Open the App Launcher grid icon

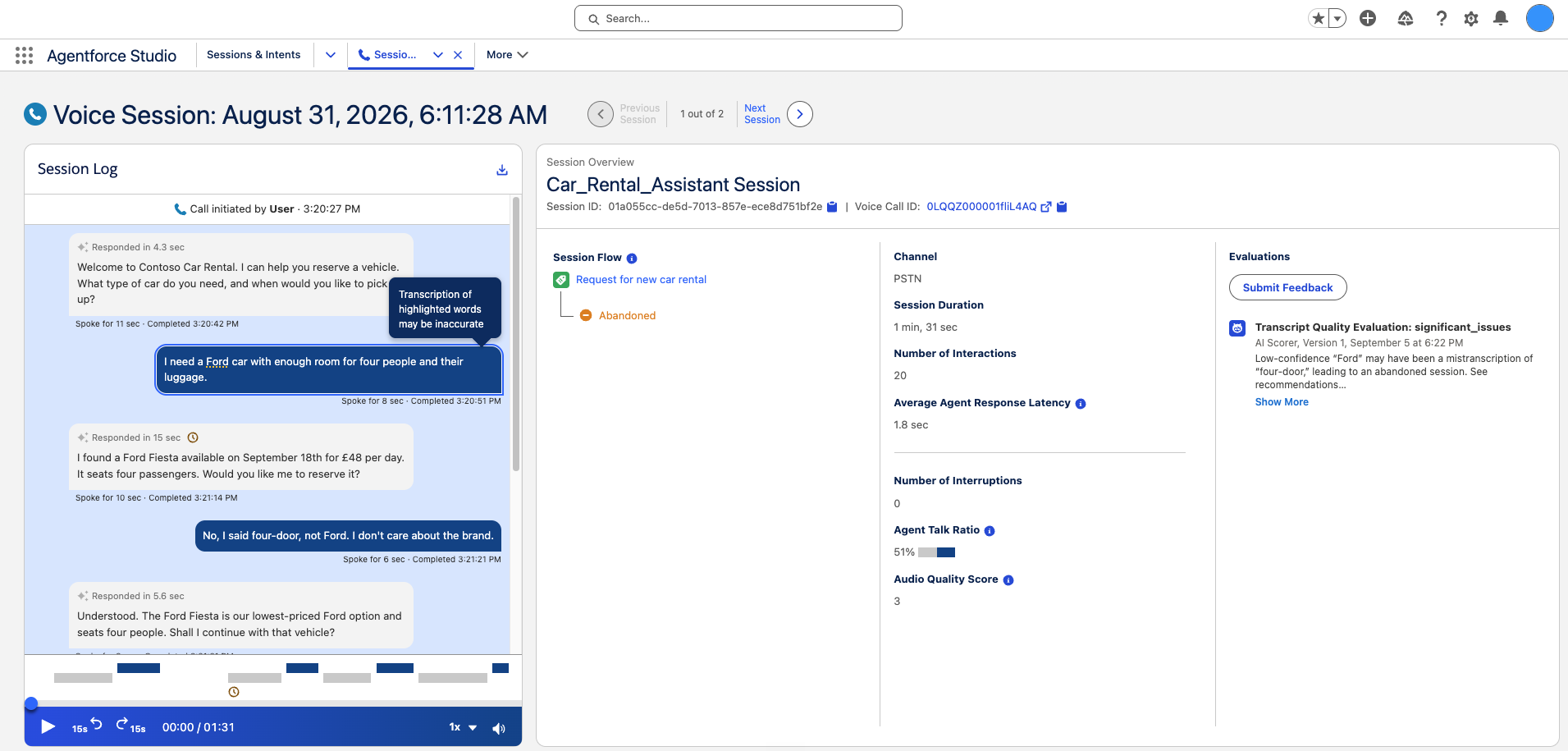[24, 55]
